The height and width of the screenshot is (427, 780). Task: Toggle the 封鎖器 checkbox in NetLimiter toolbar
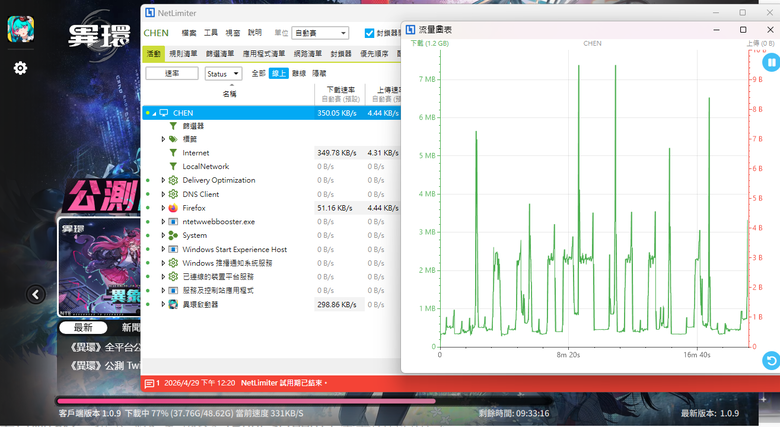(x=369, y=33)
